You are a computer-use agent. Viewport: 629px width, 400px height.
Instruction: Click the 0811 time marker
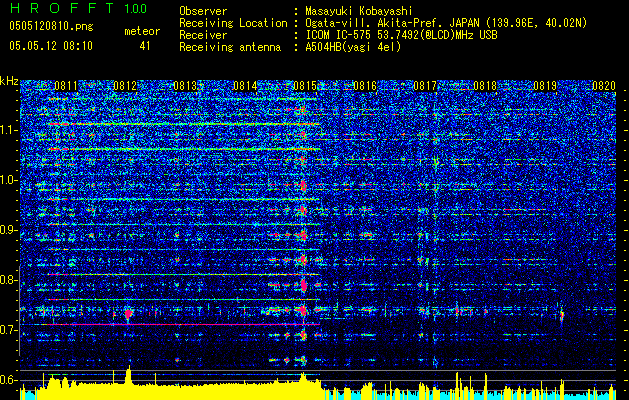(66, 86)
